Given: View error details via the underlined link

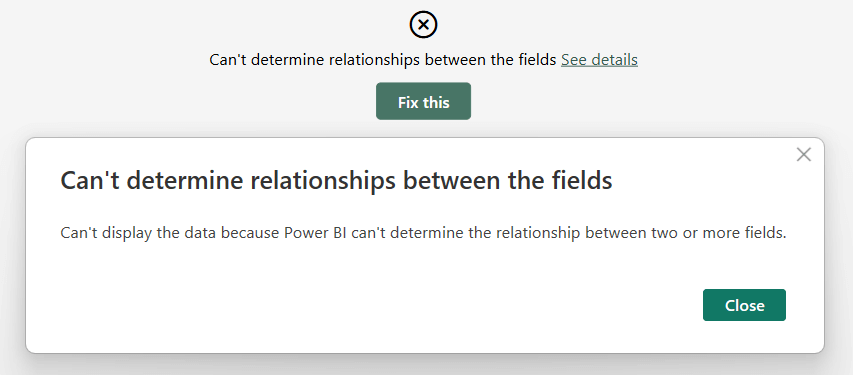Looking at the screenshot, I should tap(599, 59).
